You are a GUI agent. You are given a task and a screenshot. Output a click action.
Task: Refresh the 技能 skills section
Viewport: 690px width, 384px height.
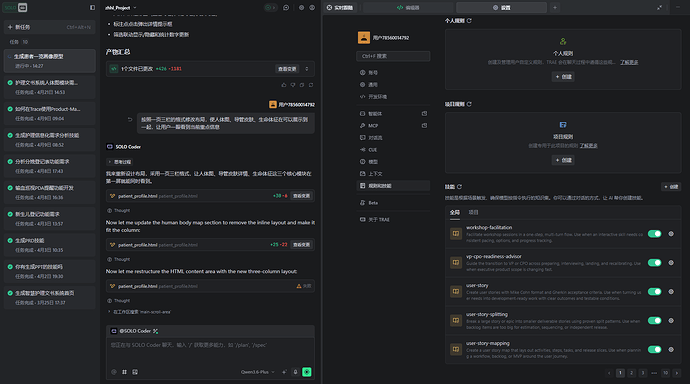[459, 187]
